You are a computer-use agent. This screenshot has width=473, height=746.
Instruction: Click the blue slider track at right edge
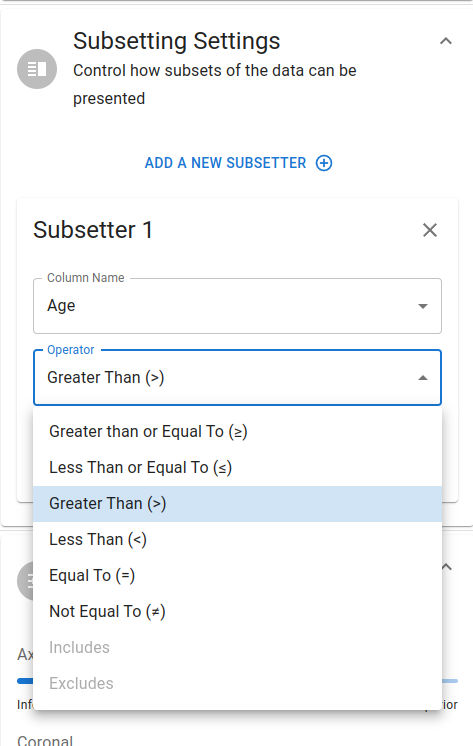(450, 681)
